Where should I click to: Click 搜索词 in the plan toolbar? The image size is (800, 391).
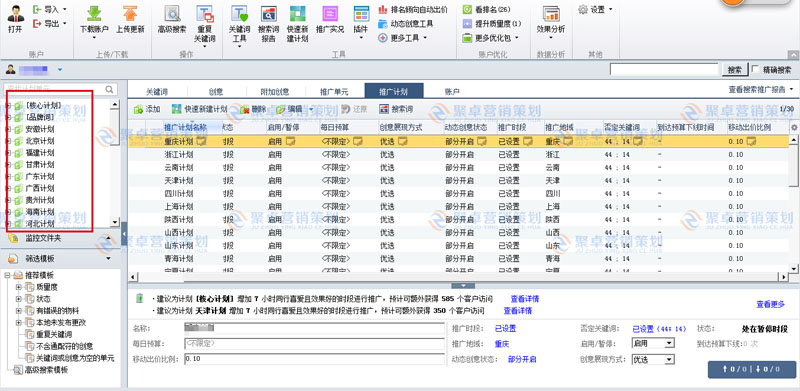(x=396, y=109)
